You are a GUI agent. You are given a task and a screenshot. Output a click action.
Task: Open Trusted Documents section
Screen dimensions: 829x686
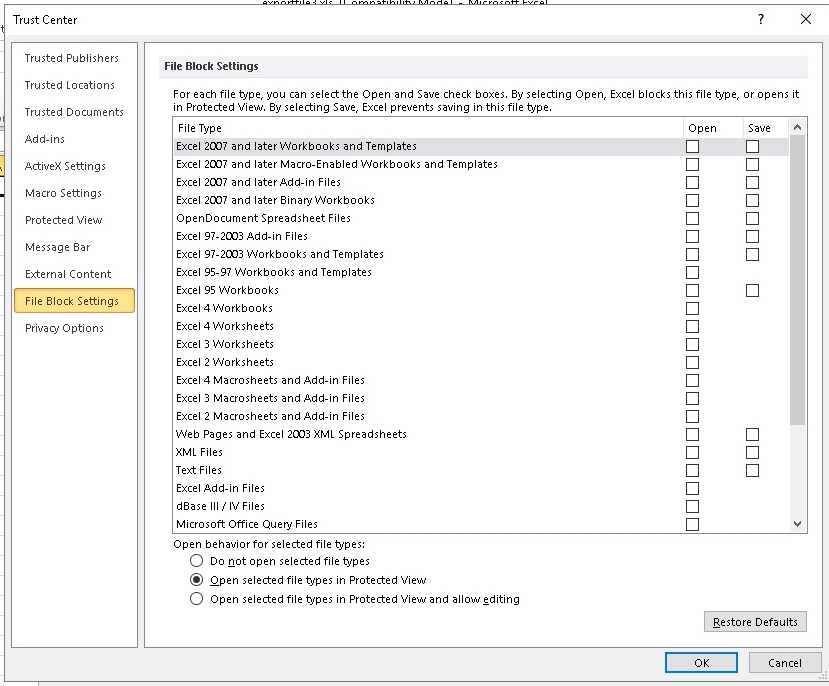74,112
